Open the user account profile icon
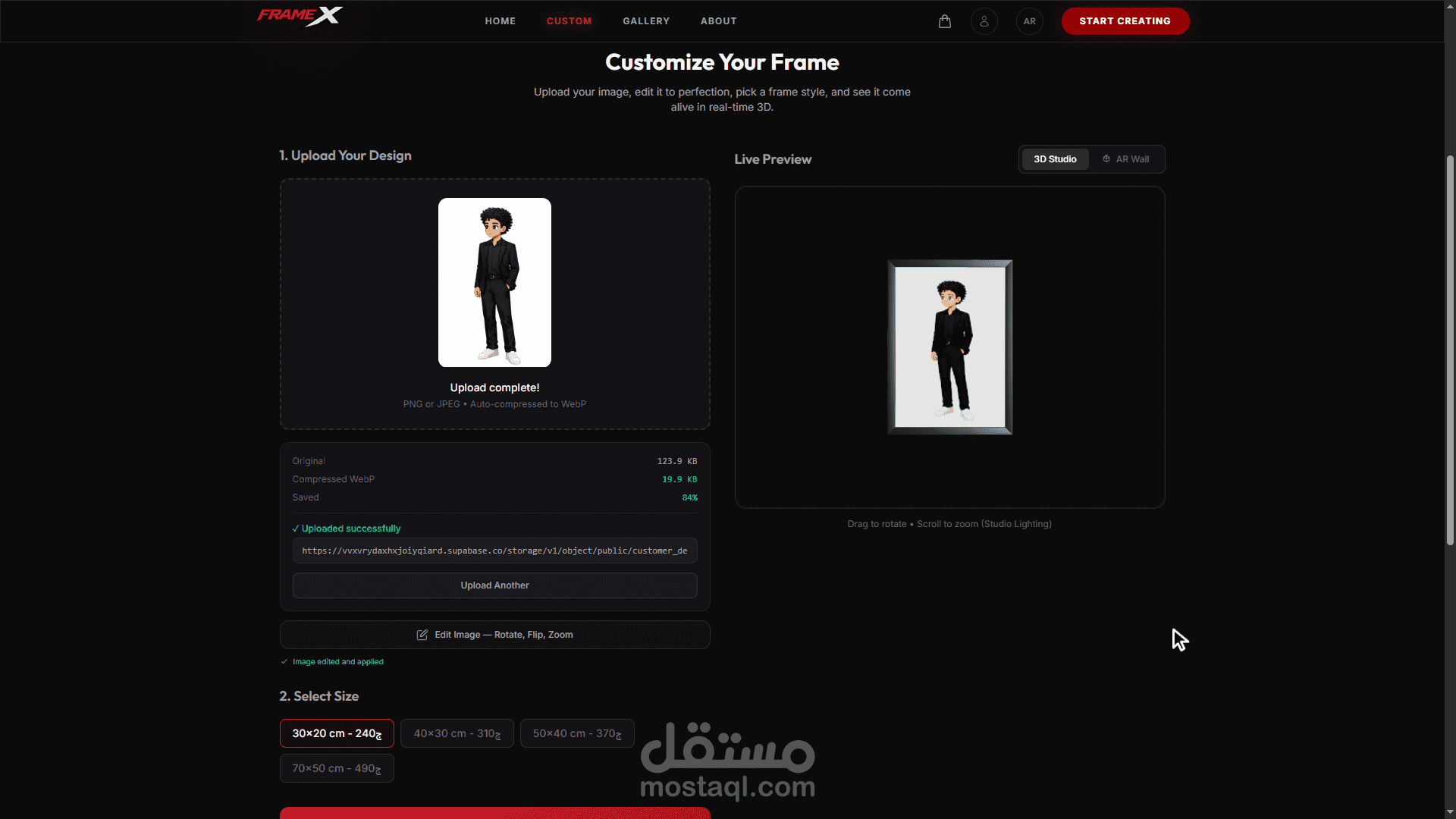The image size is (1456, 819). [984, 21]
